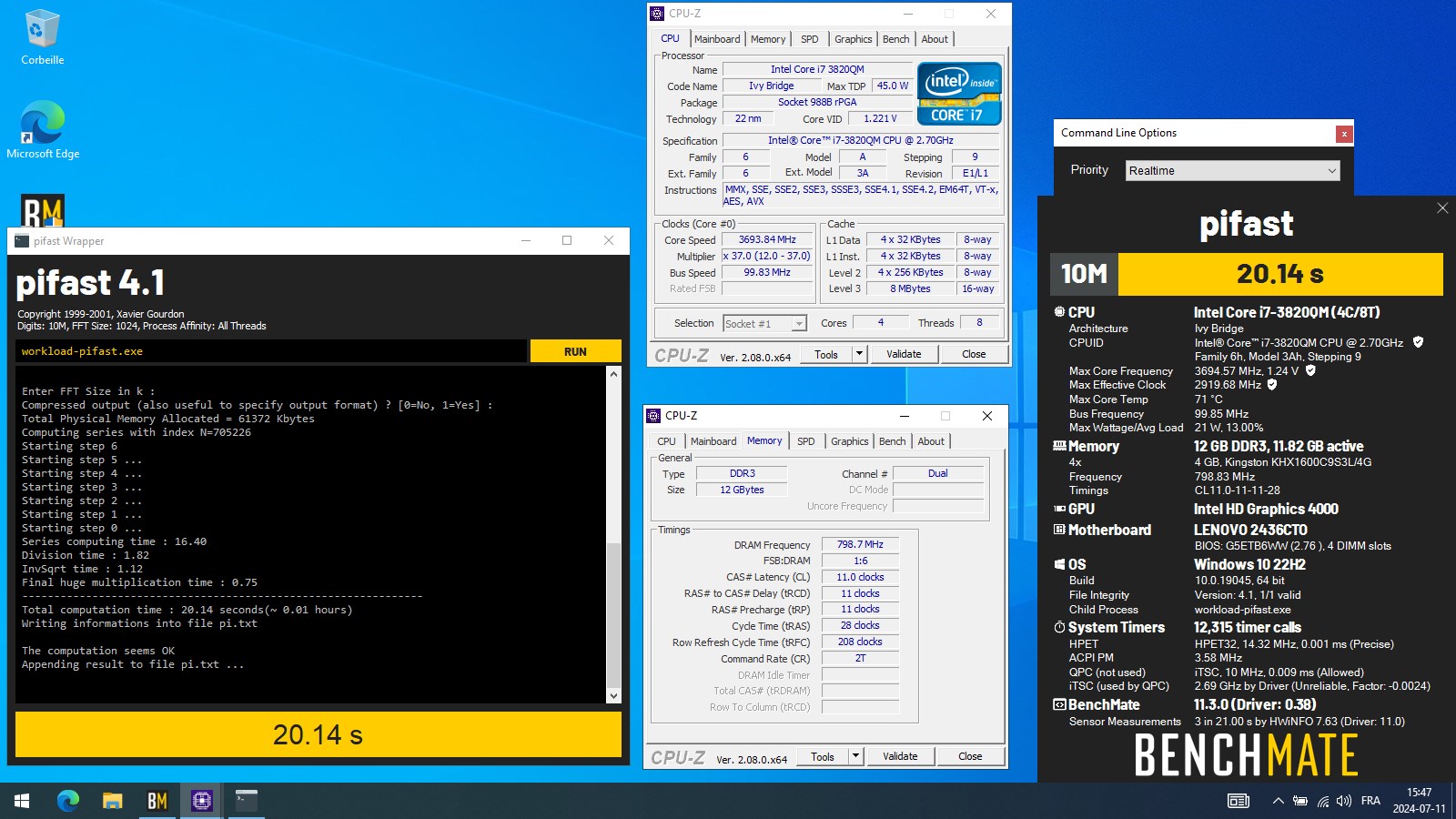Close the BenchMate result panel with X
The image size is (1456, 819).
(x=1442, y=208)
